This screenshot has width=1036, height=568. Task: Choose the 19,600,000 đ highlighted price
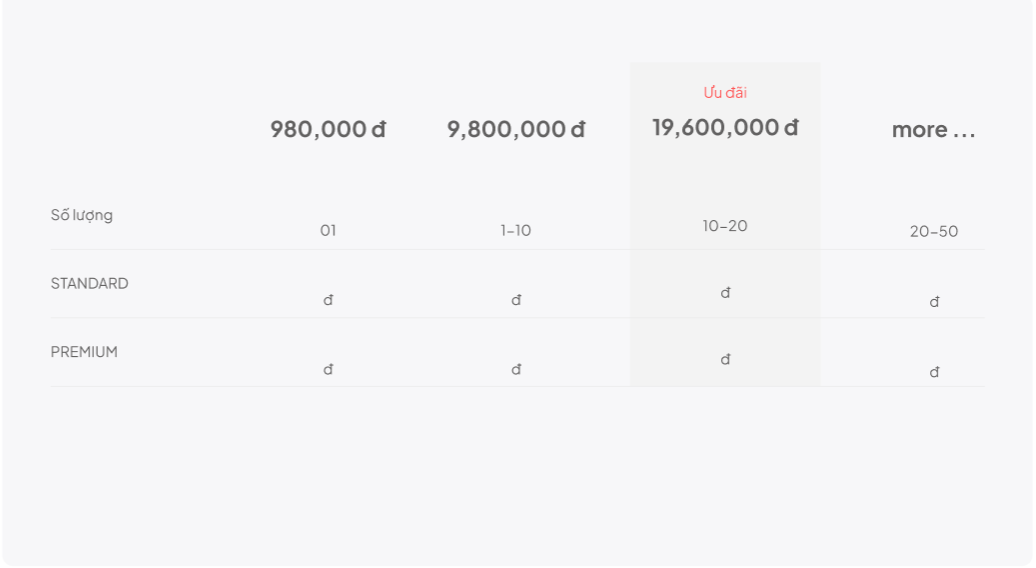tap(725, 128)
